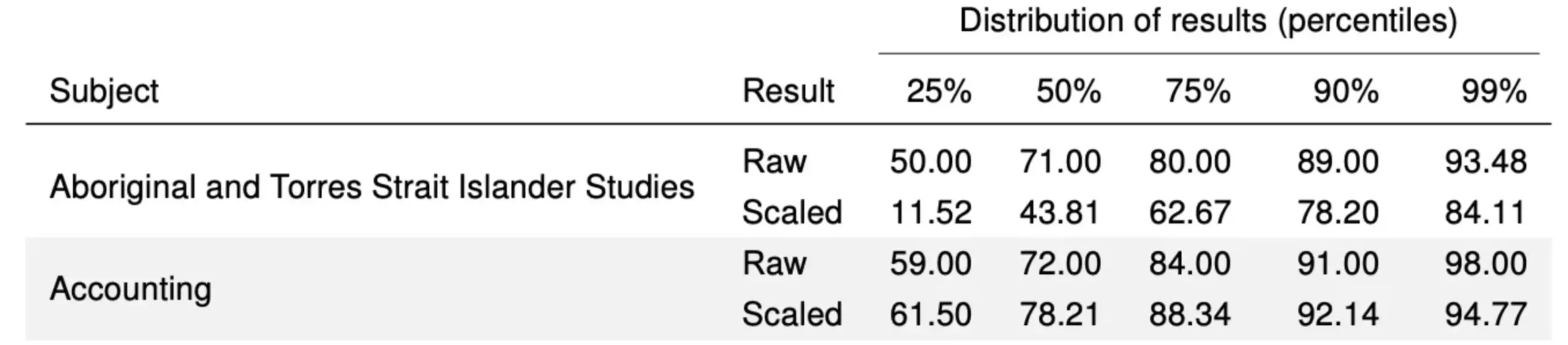The width and height of the screenshot is (1568, 345).
Task: Click the 90% percentile column header
Action: click(1346, 92)
